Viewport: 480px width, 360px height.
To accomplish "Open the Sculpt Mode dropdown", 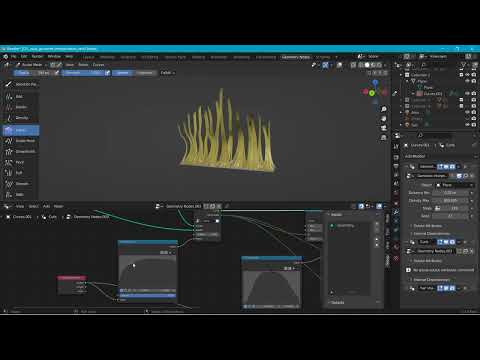I will click(x=32, y=65).
